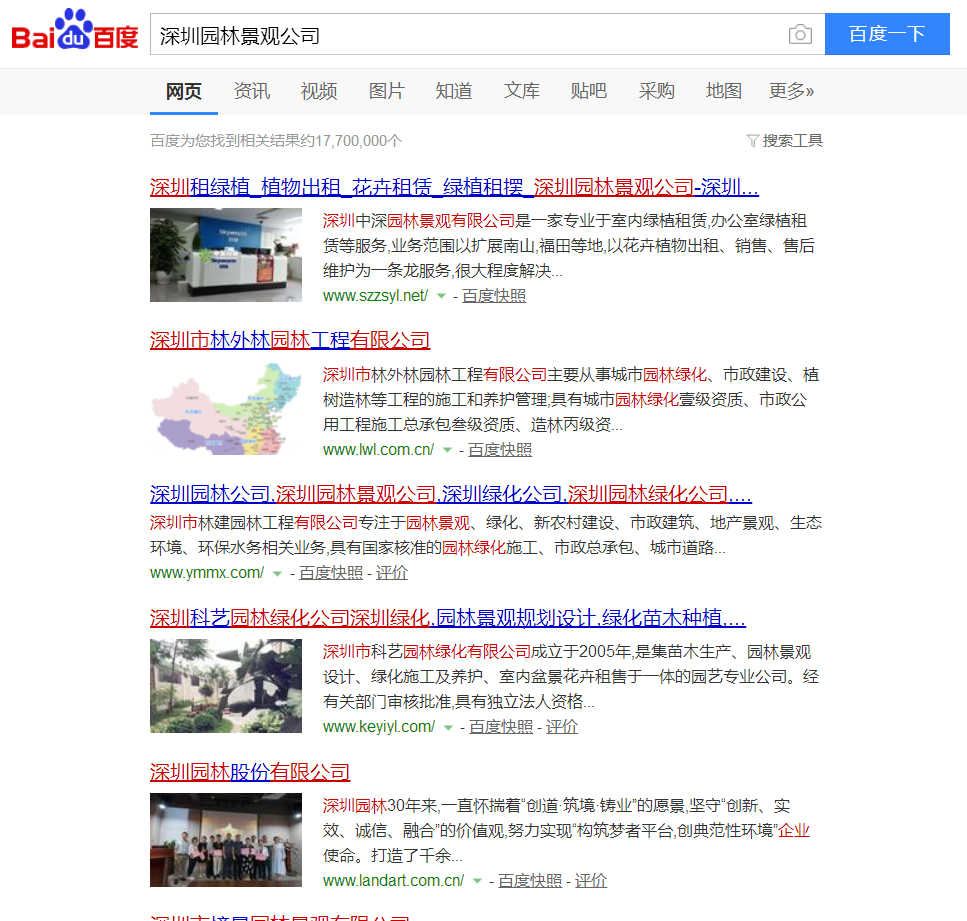Open 搜索工具 search tools
This screenshot has width=967, height=921.
click(x=792, y=141)
